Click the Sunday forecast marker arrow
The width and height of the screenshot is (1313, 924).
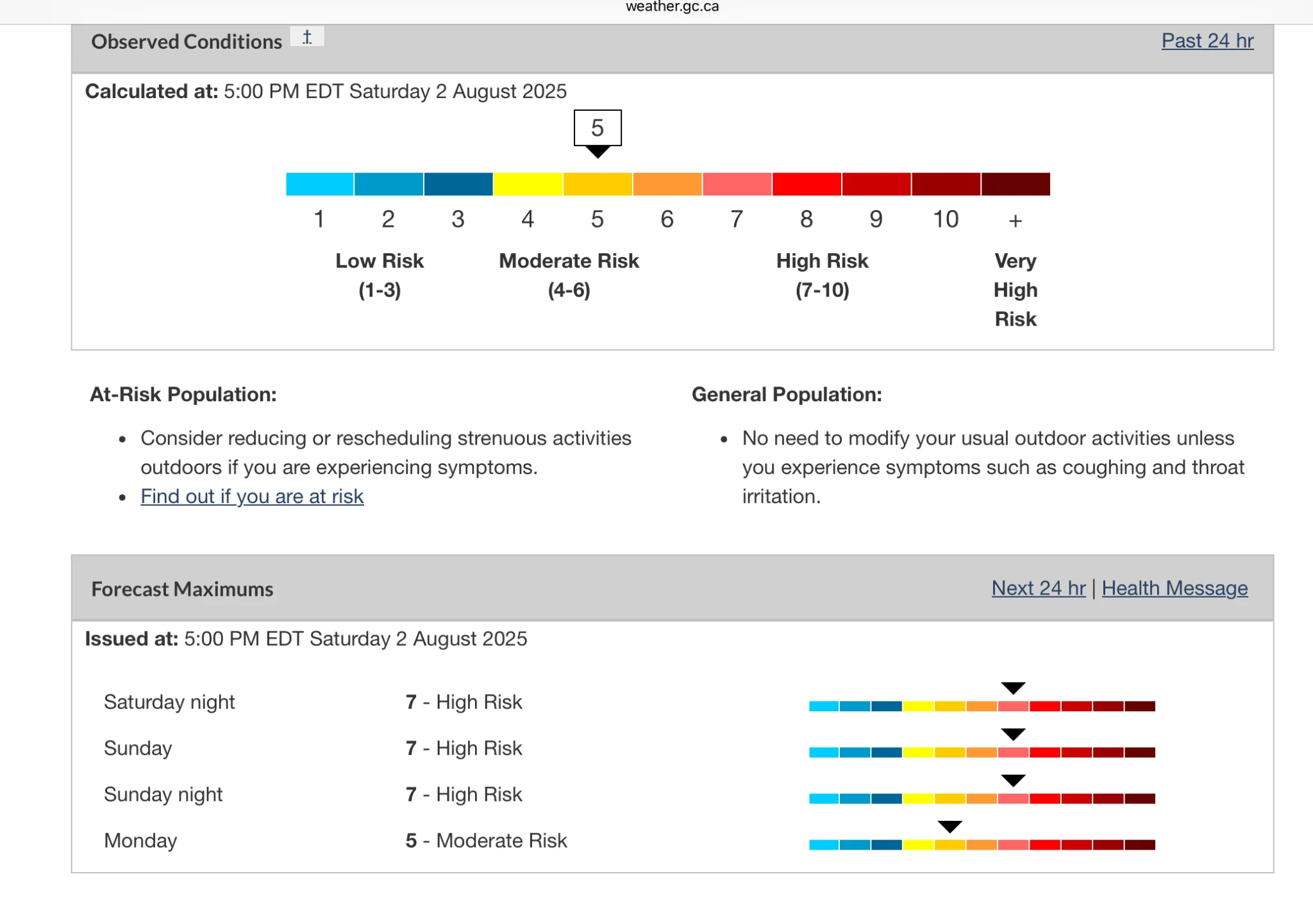pyautogui.click(x=1013, y=734)
